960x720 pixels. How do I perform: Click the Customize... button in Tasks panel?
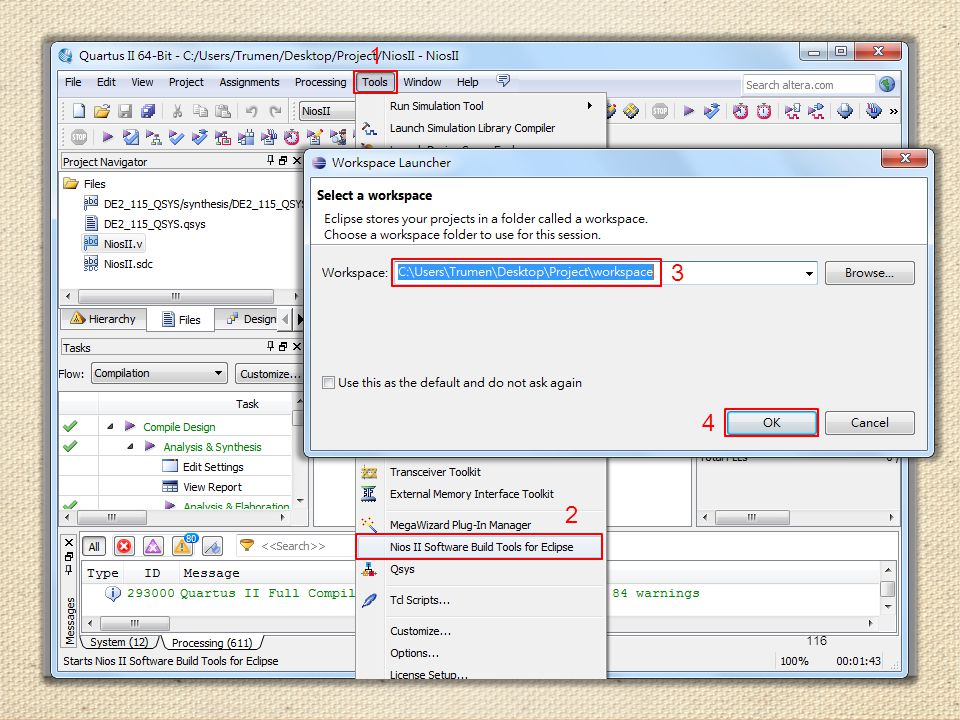click(x=269, y=373)
